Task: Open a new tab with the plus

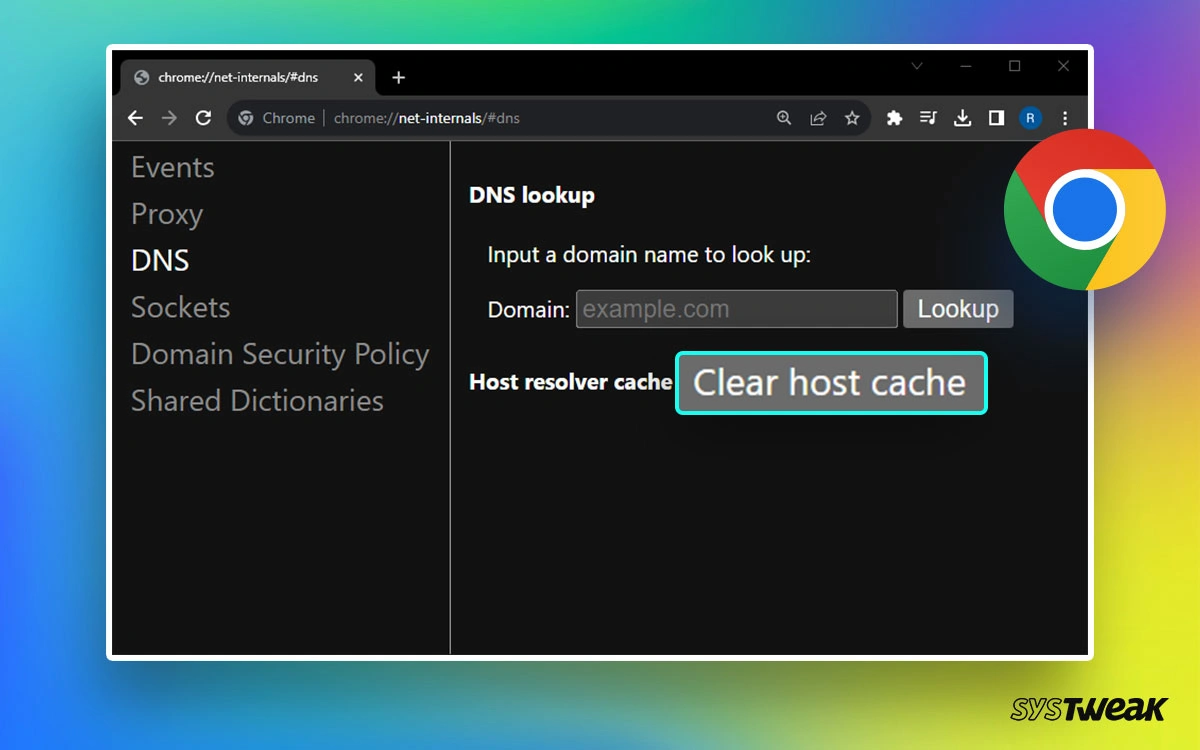Action: [x=398, y=77]
